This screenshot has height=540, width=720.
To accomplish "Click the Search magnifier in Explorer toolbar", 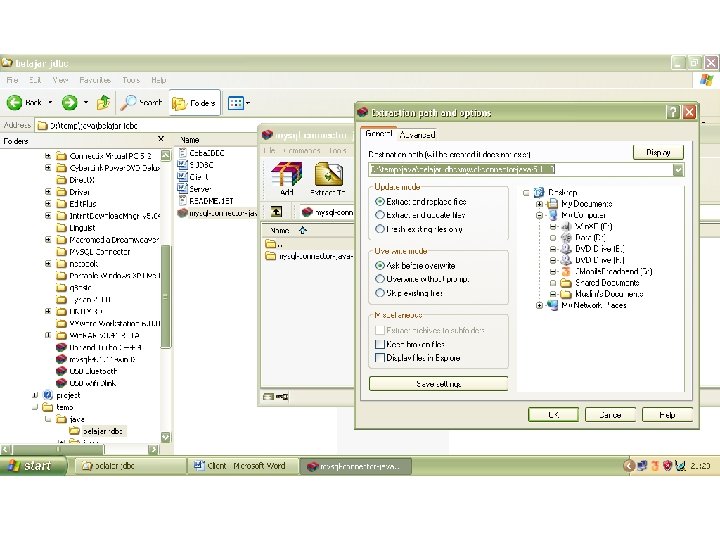I will pyautogui.click(x=128, y=102).
